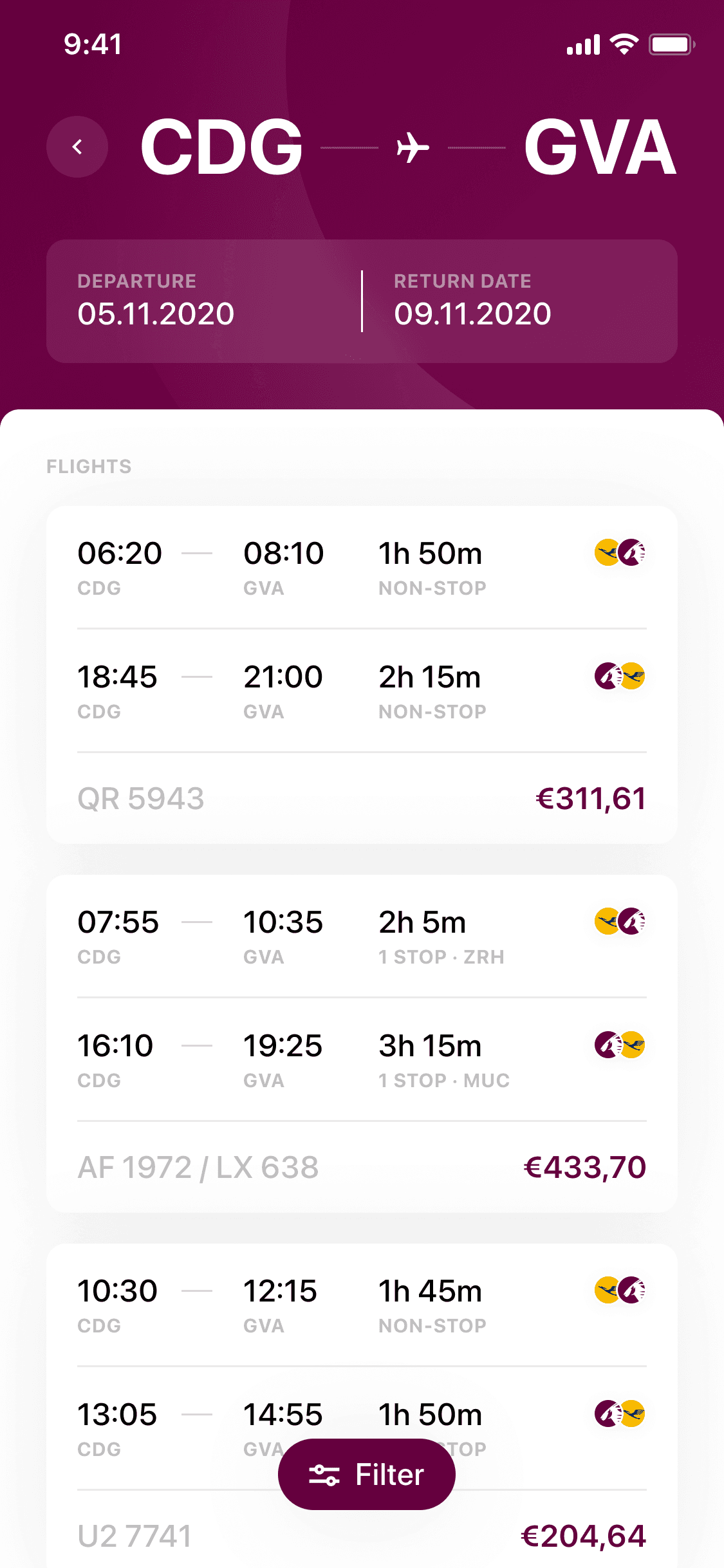Select destination airport GVA in header

[x=600, y=147]
